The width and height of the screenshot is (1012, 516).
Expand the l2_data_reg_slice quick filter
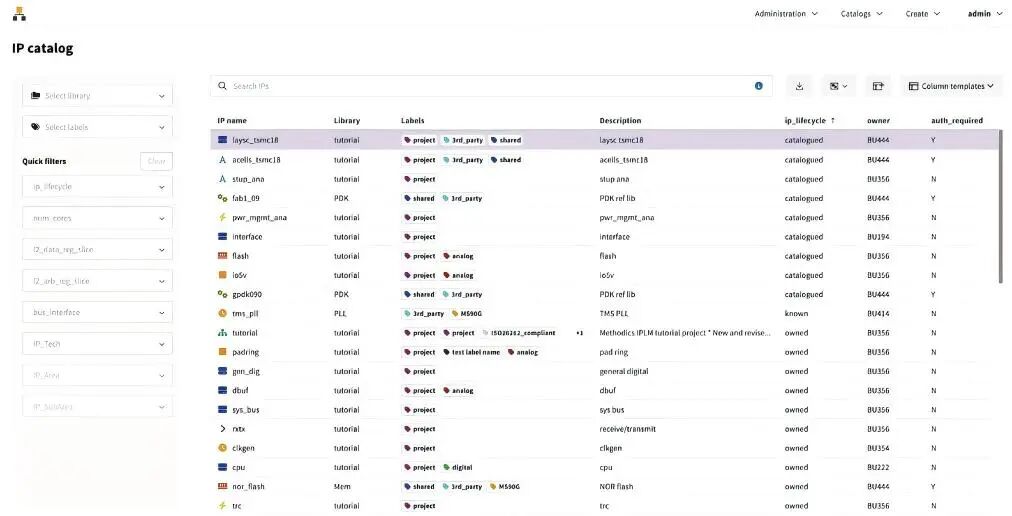pyautogui.click(x=97, y=249)
